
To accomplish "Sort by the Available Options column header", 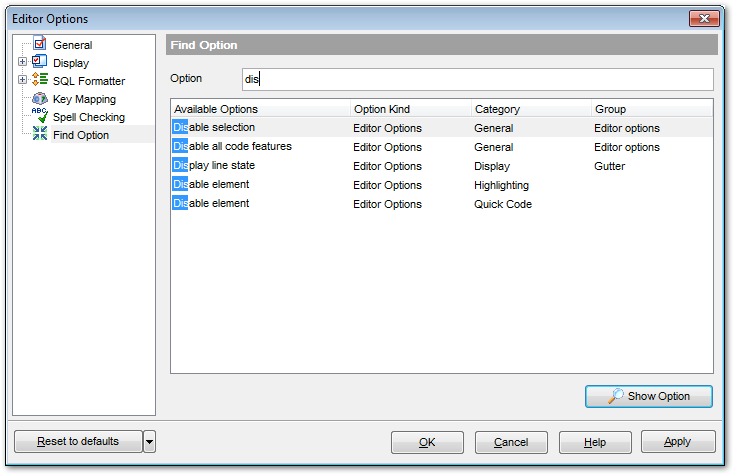I will point(260,109).
